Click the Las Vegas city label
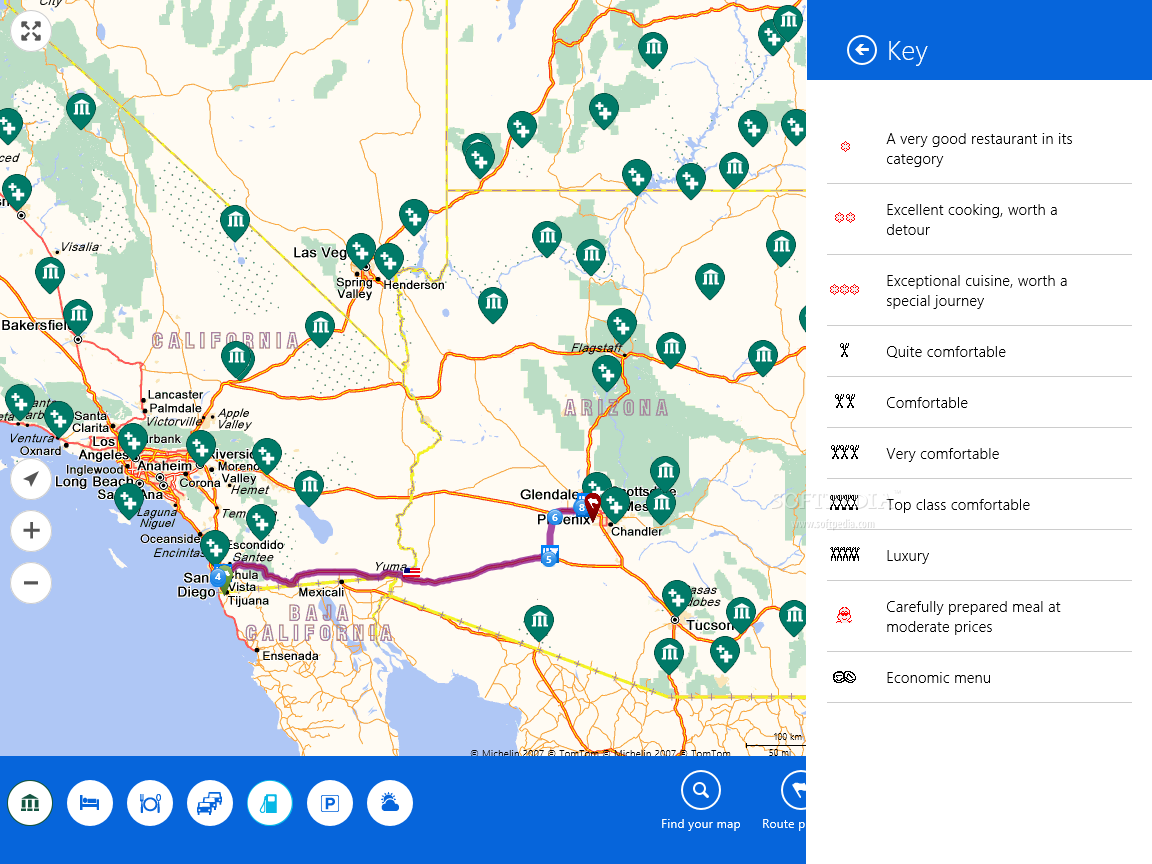The image size is (1152, 864). [320, 253]
